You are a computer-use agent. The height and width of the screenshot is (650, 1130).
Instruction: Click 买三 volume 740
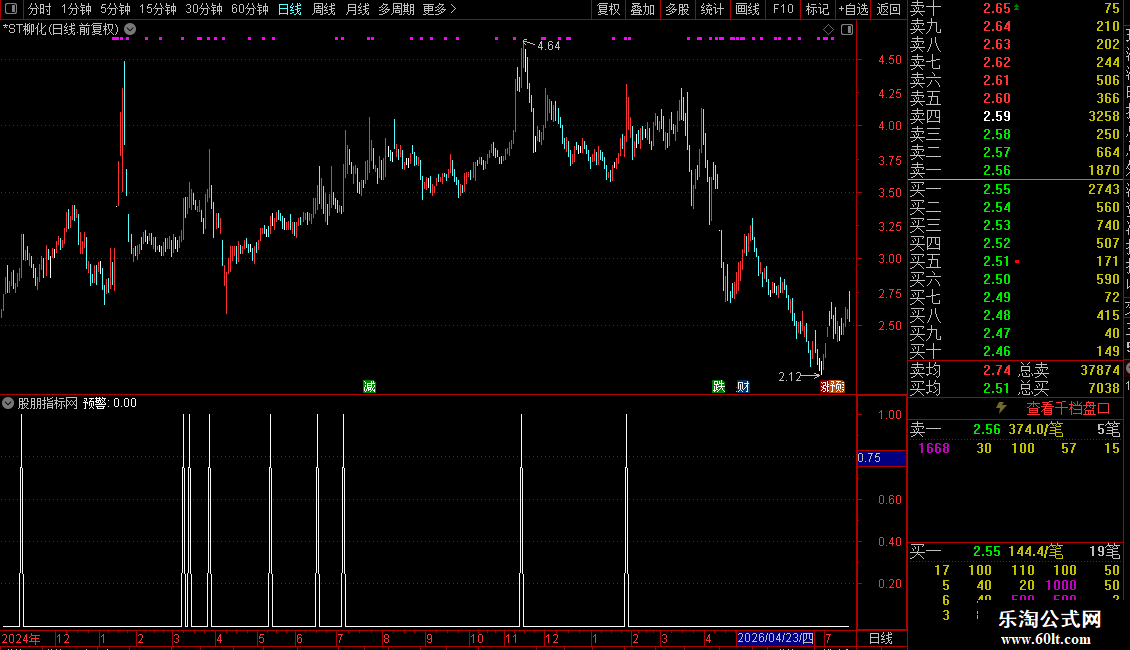pyautogui.click(x=1108, y=225)
